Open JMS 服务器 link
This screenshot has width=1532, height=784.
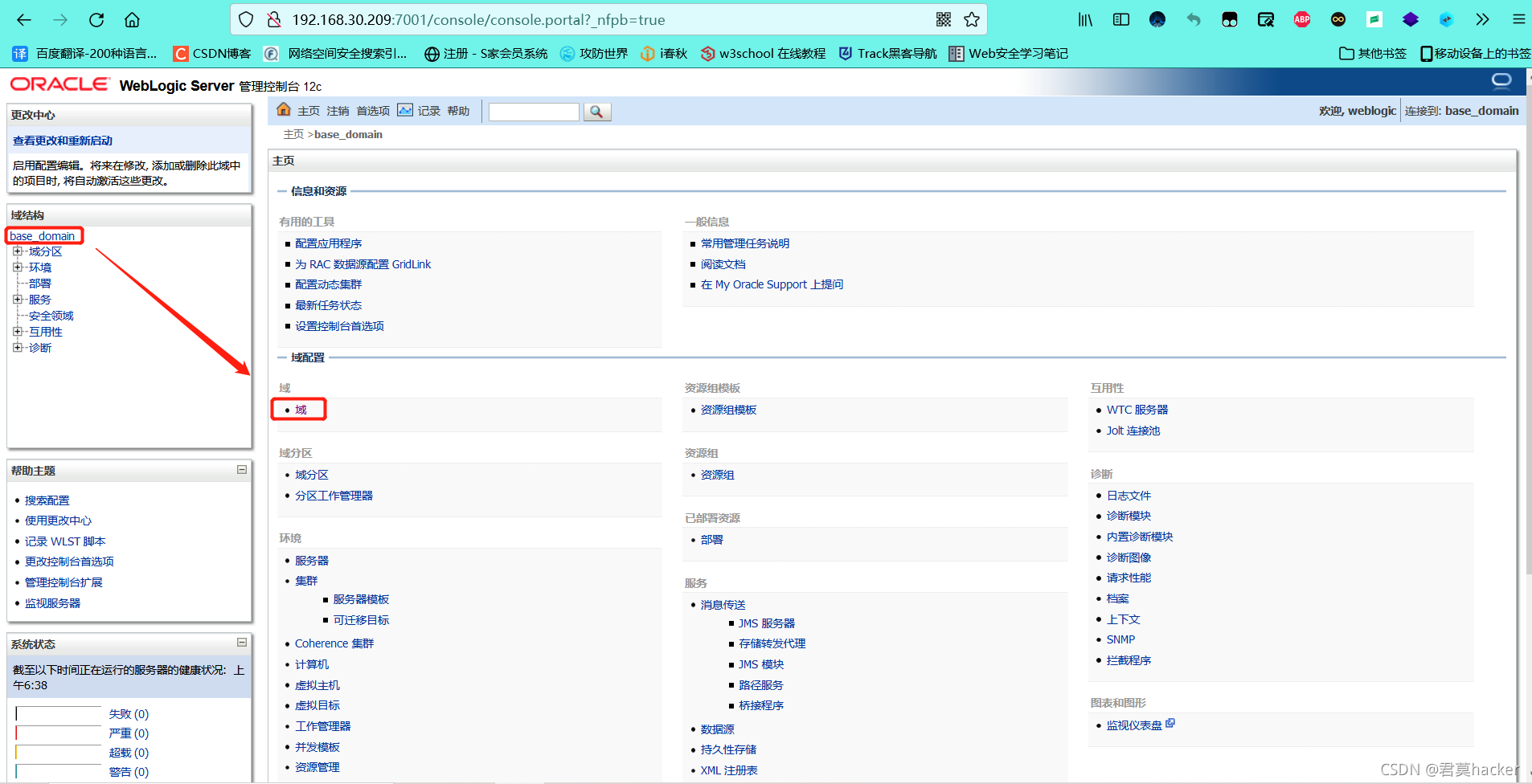[x=767, y=623]
